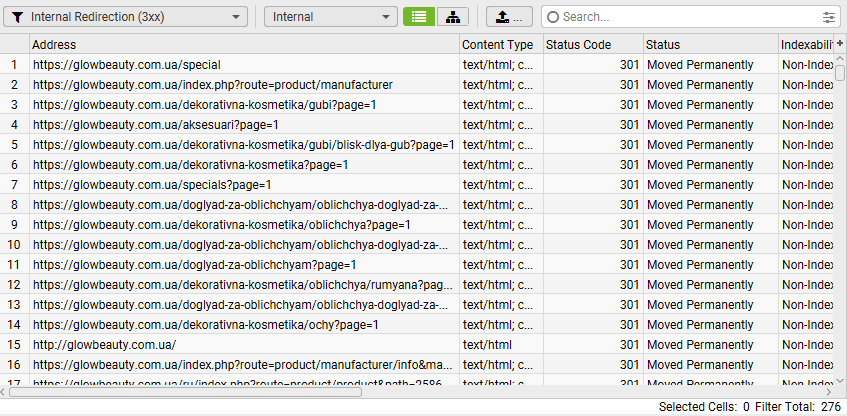Screen dimensions: 847x416
Task: Click the horizontal scrollbar thumb
Action: (x=185, y=392)
